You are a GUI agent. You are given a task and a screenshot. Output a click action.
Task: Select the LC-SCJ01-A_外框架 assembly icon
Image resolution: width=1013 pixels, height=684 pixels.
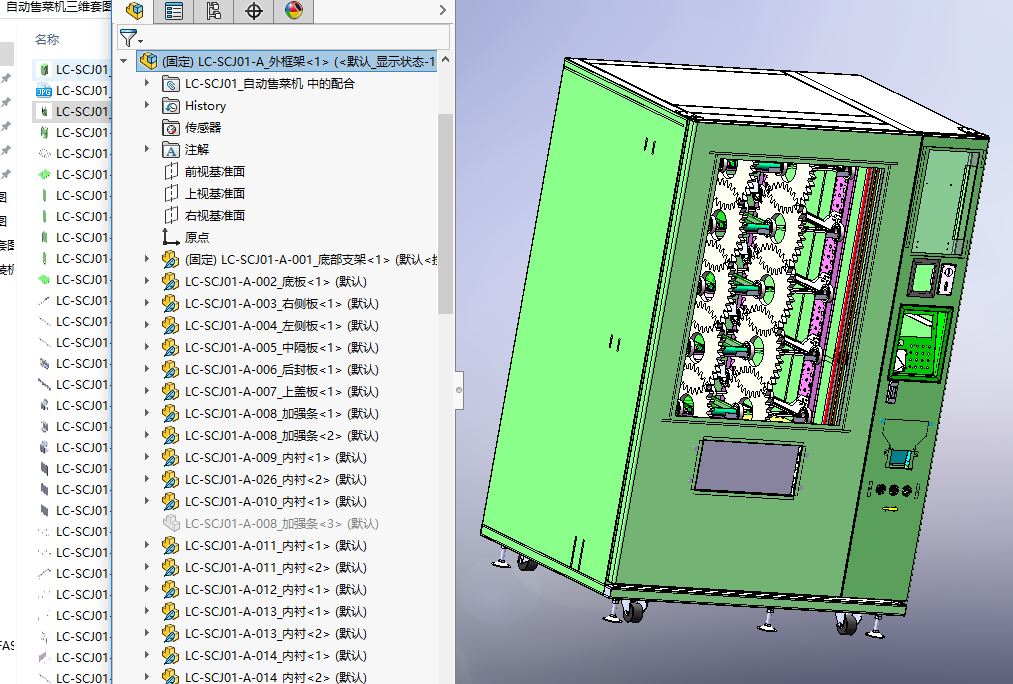click(x=149, y=61)
